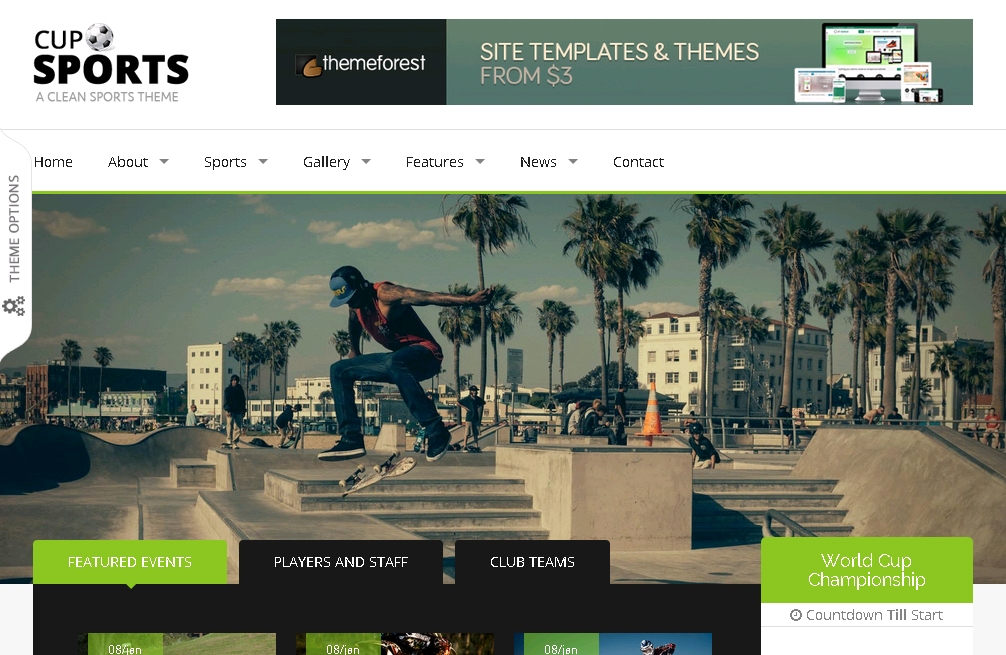Expand the About dropdown arrow

[164, 161]
